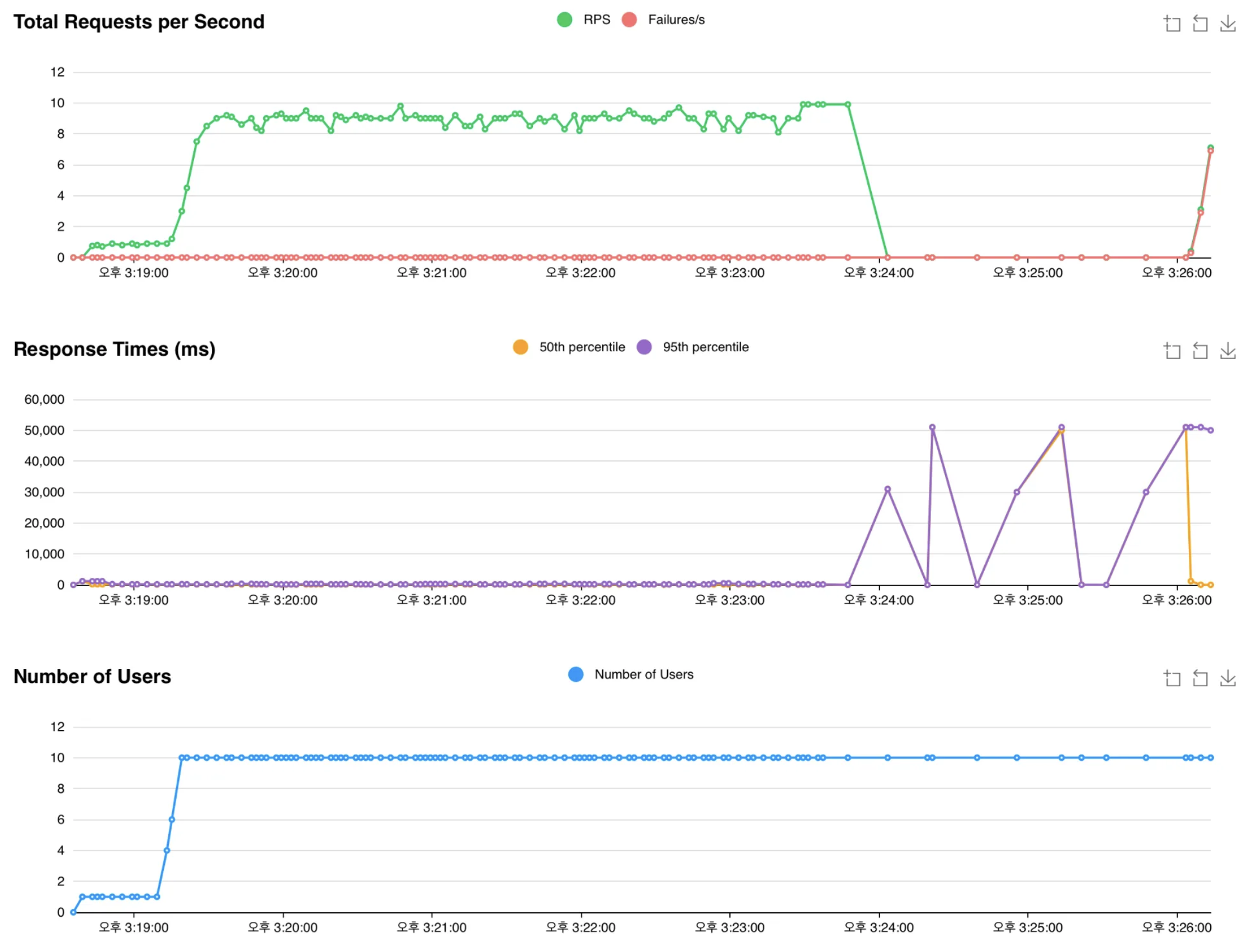Screen dimensions: 1247x952
Task: Toggle Failures/s series visibility
Action: [676, 20]
